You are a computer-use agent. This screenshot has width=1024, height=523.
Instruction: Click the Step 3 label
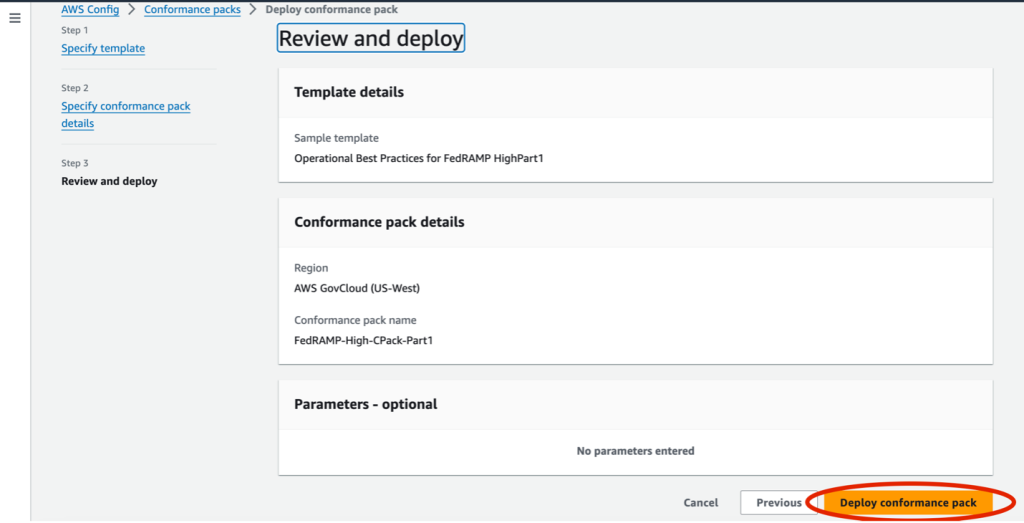(x=75, y=163)
